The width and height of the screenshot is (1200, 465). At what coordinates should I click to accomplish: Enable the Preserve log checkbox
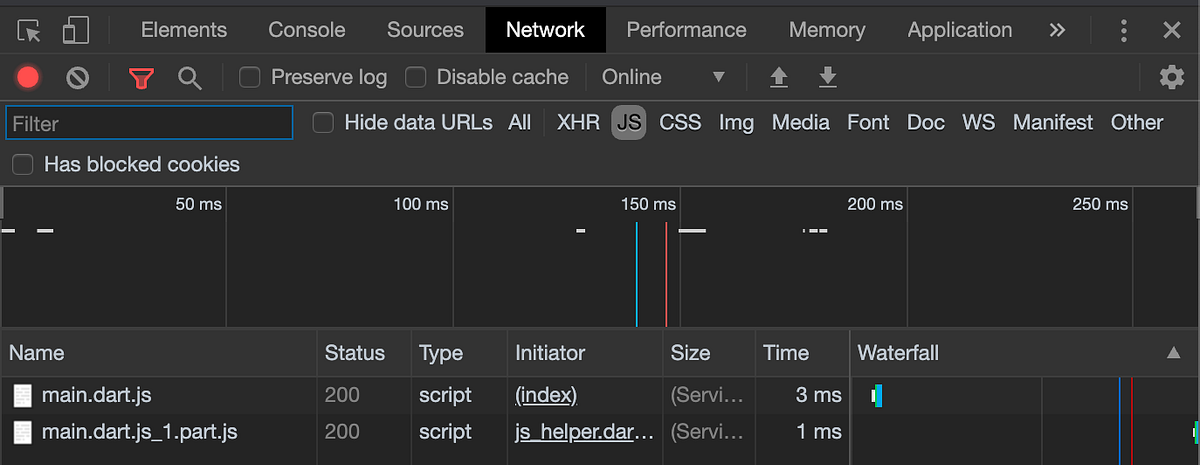[x=250, y=77]
